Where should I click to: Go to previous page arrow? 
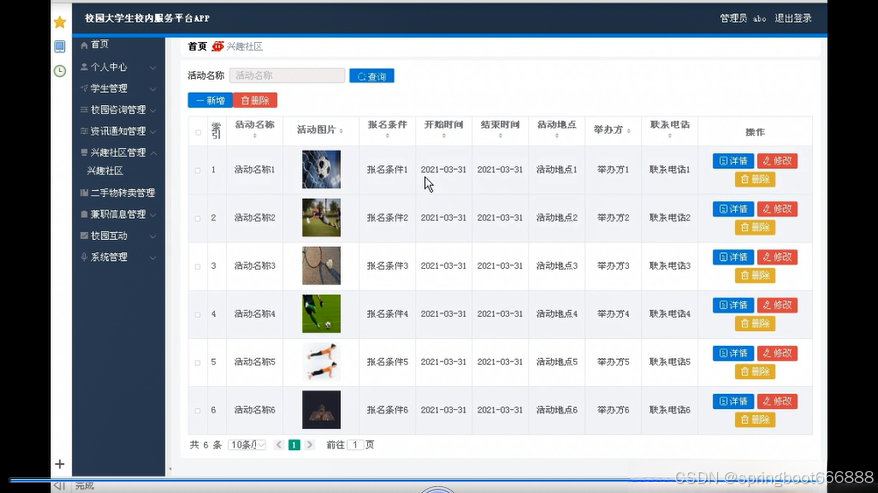(279, 445)
